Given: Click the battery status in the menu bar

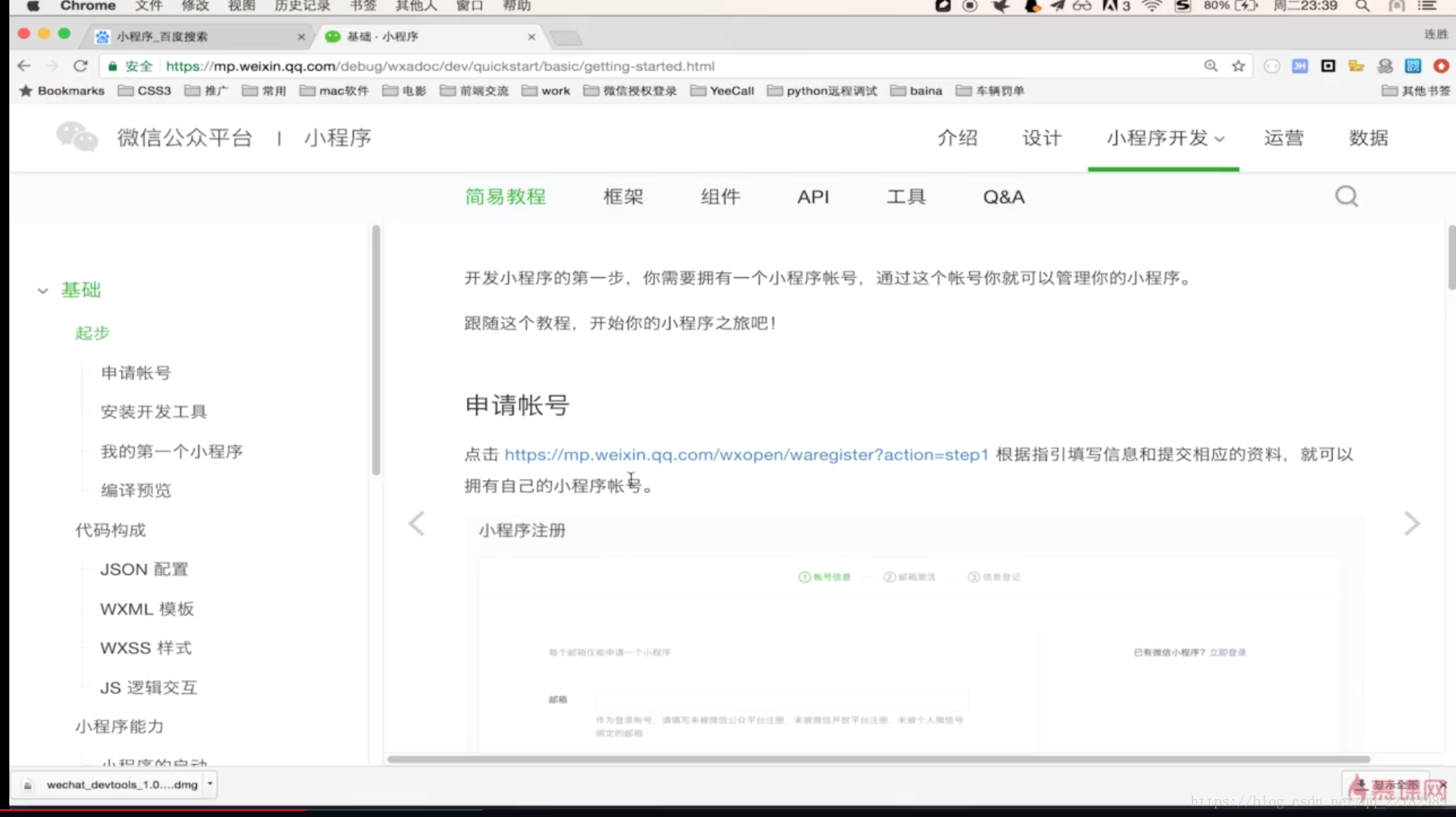Looking at the screenshot, I should [1231, 6].
